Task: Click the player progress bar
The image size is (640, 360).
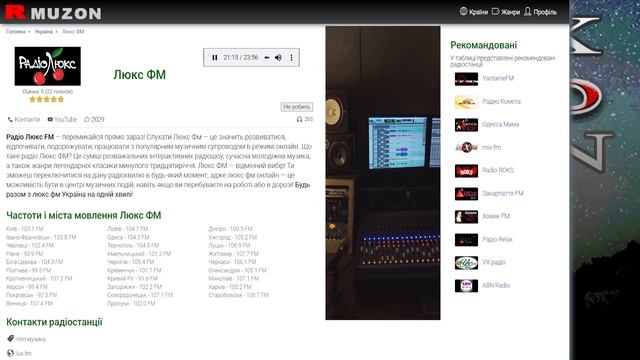Action: click(x=267, y=58)
